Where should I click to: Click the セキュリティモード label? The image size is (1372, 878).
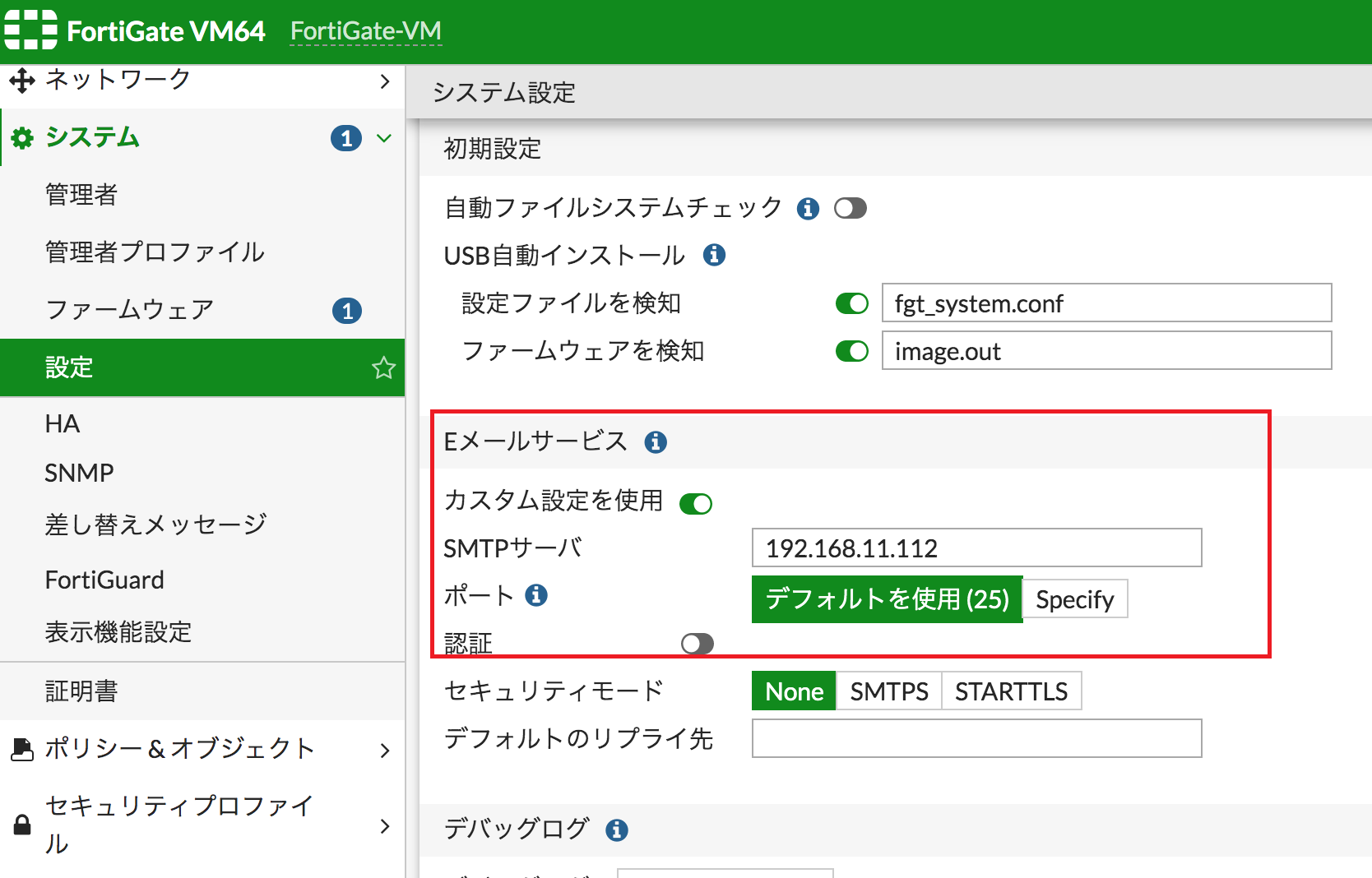[x=554, y=691]
